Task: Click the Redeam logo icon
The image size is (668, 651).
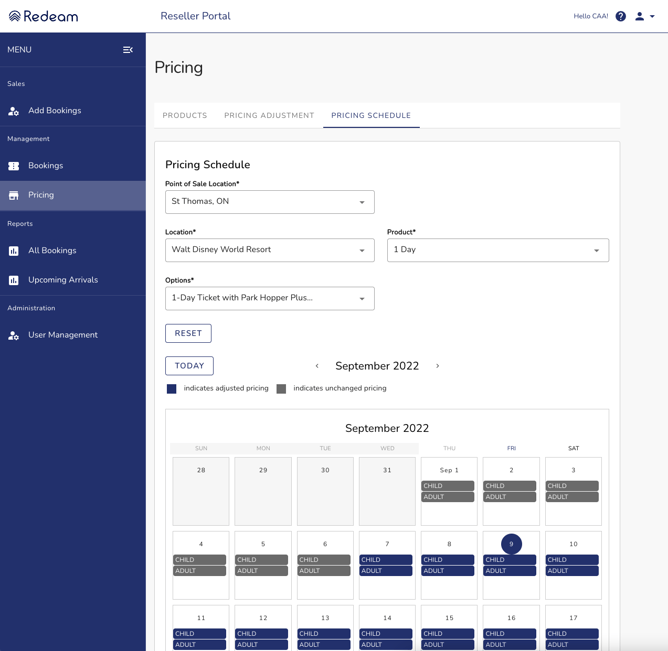Action: tap(14, 16)
